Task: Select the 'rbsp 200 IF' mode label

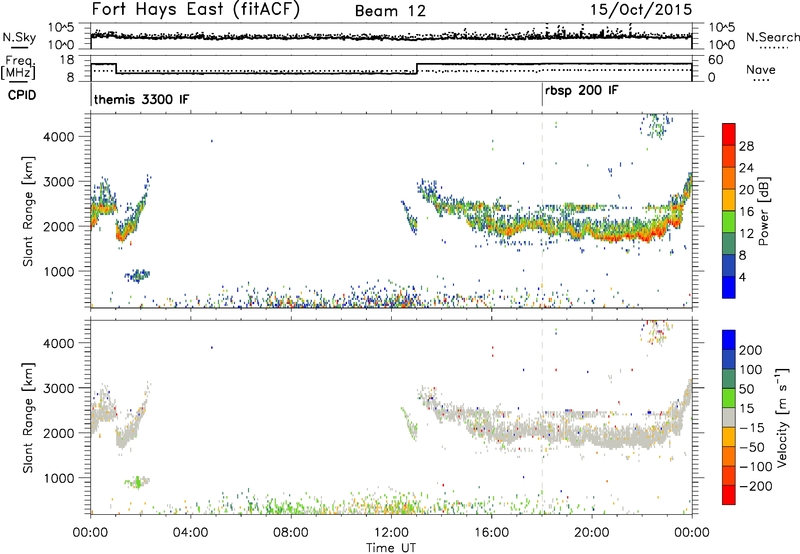Action: point(582,91)
